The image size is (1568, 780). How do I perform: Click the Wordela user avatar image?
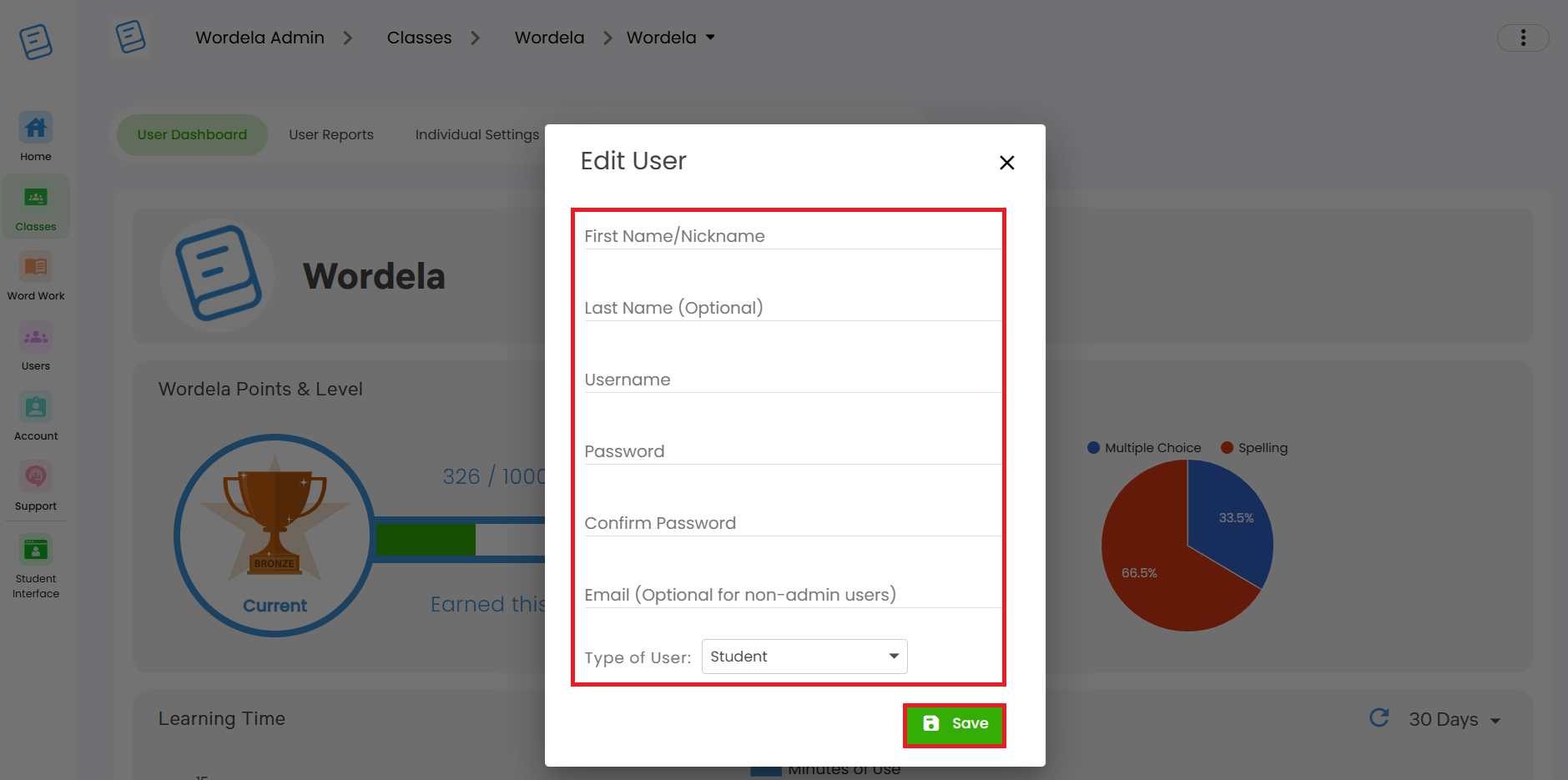point(218,275)
